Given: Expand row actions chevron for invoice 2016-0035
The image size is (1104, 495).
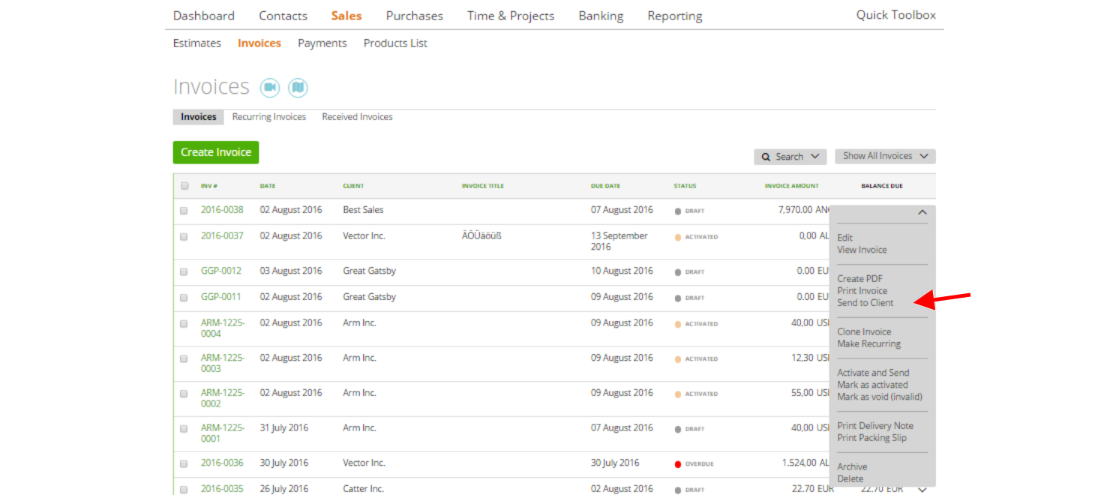Looking at the screenshot, I should pyautogui.click(x=923, y=490).
